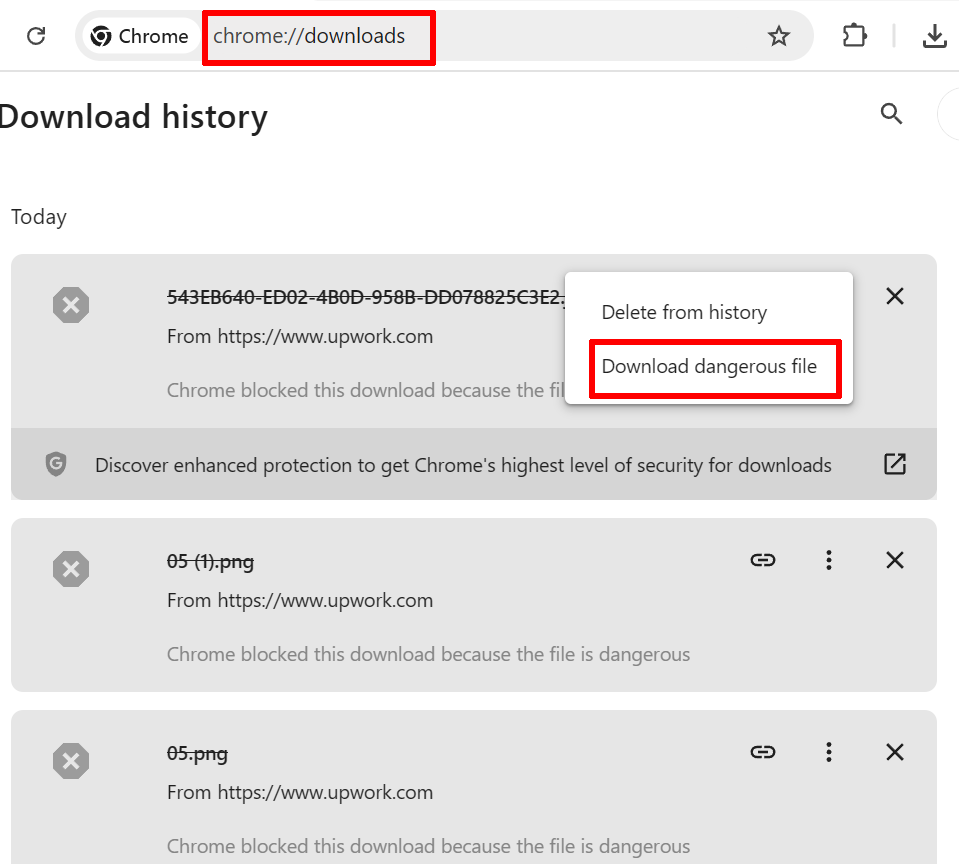Open enhanced protection external link icon
Screen dimensions: 959x864
pyautogui.click(x=894, y=464)
